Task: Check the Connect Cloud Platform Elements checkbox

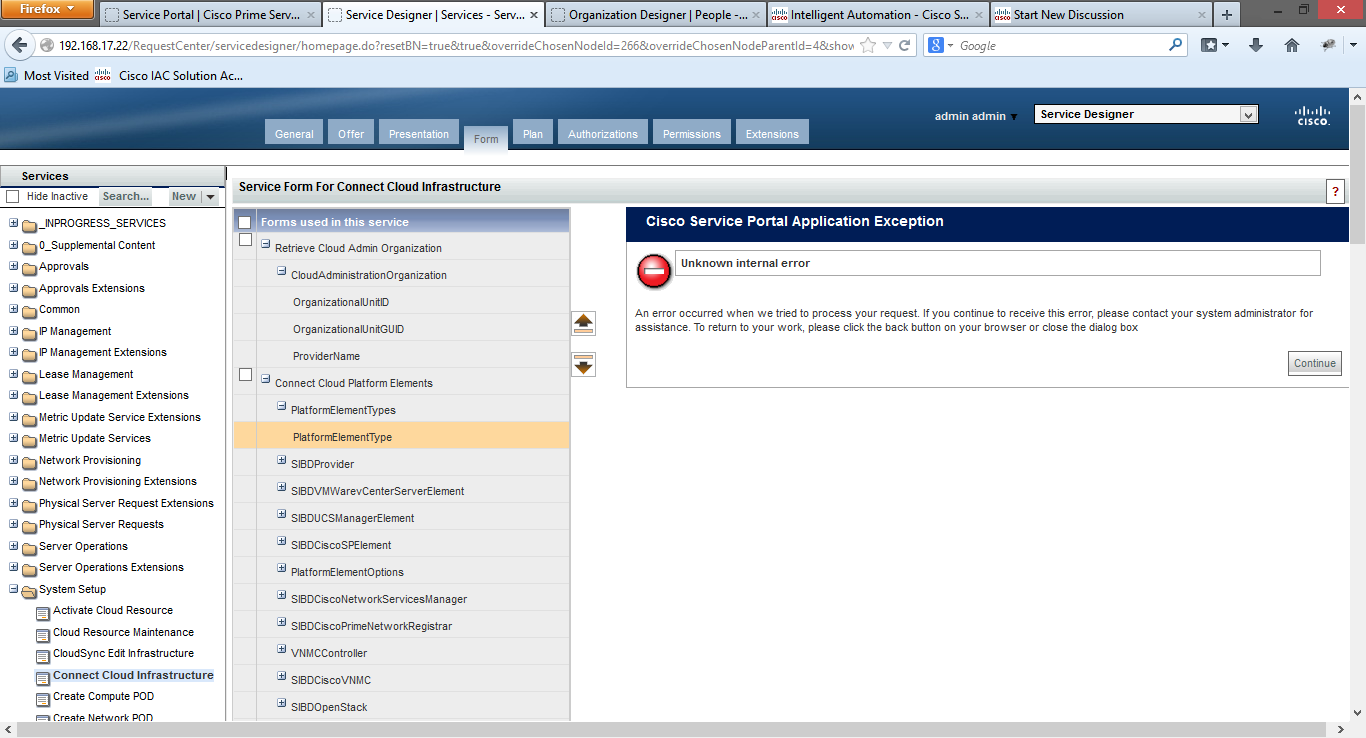Action: [246, 375]
